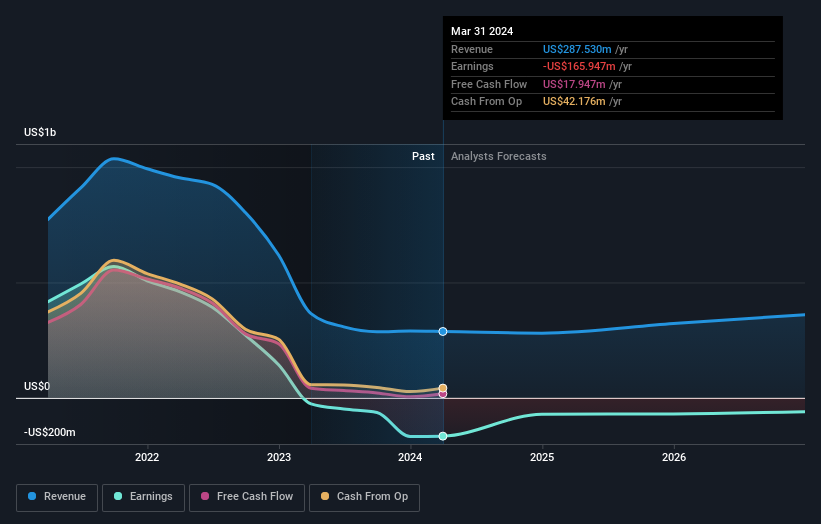The width and height of the screenshot is (821, 524).
Task: Select the Earnings data point marker at Mar 2024
Action: pyautogui.click(x=443, y=436)
